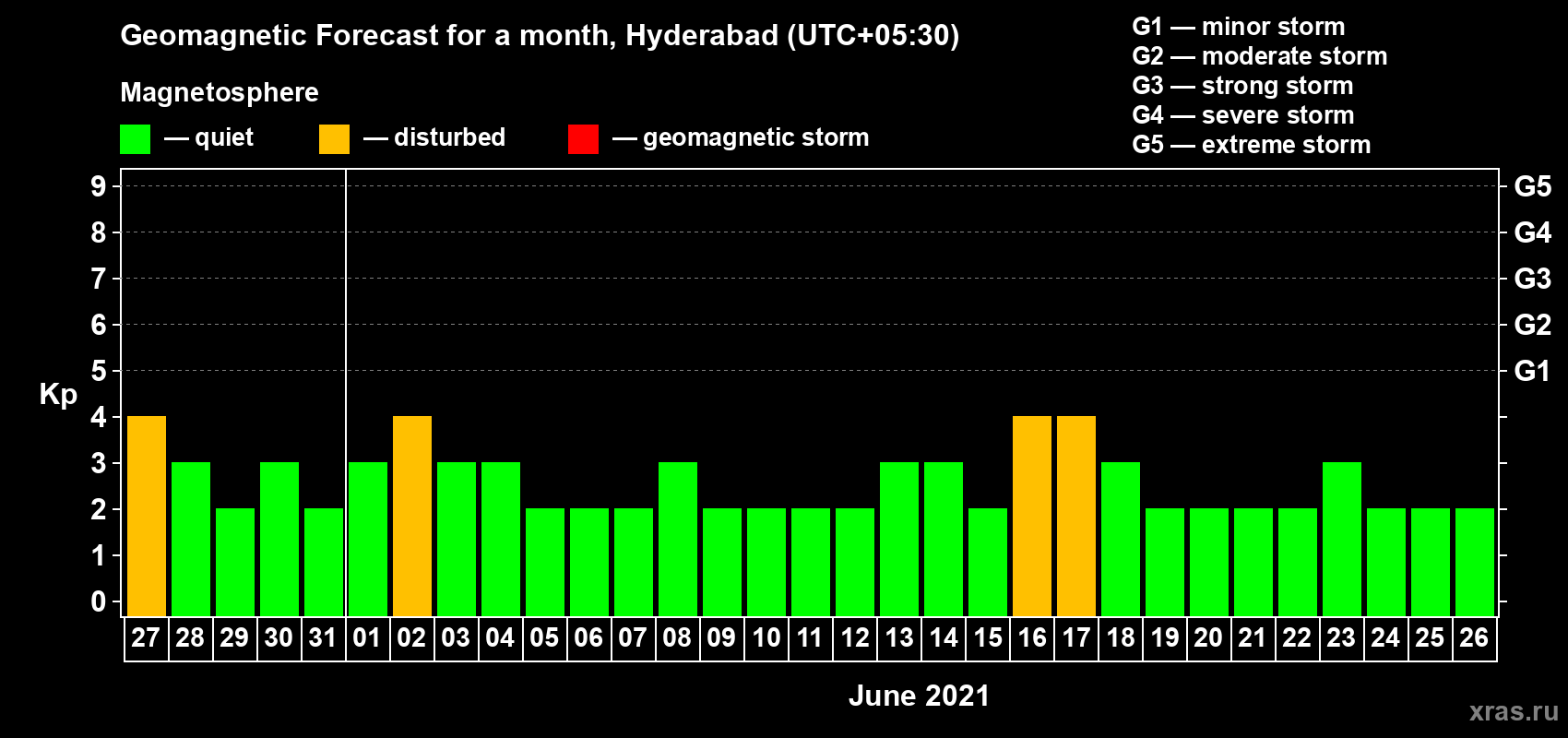Click the orange bar for day 27
The image size is (1568, 738).
click(147, 517)
